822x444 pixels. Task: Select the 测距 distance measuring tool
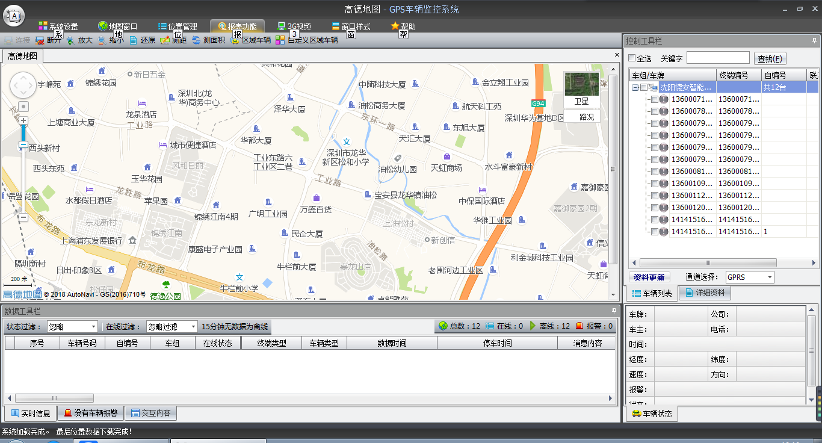[x=173, y=40]
